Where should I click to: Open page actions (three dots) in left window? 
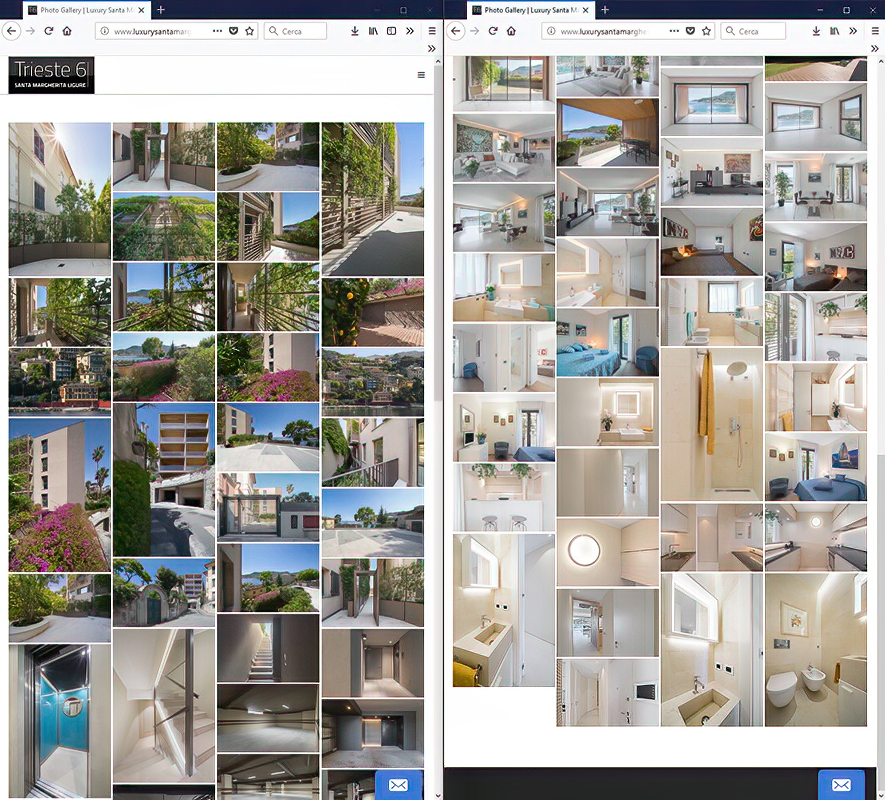point(217,31)
